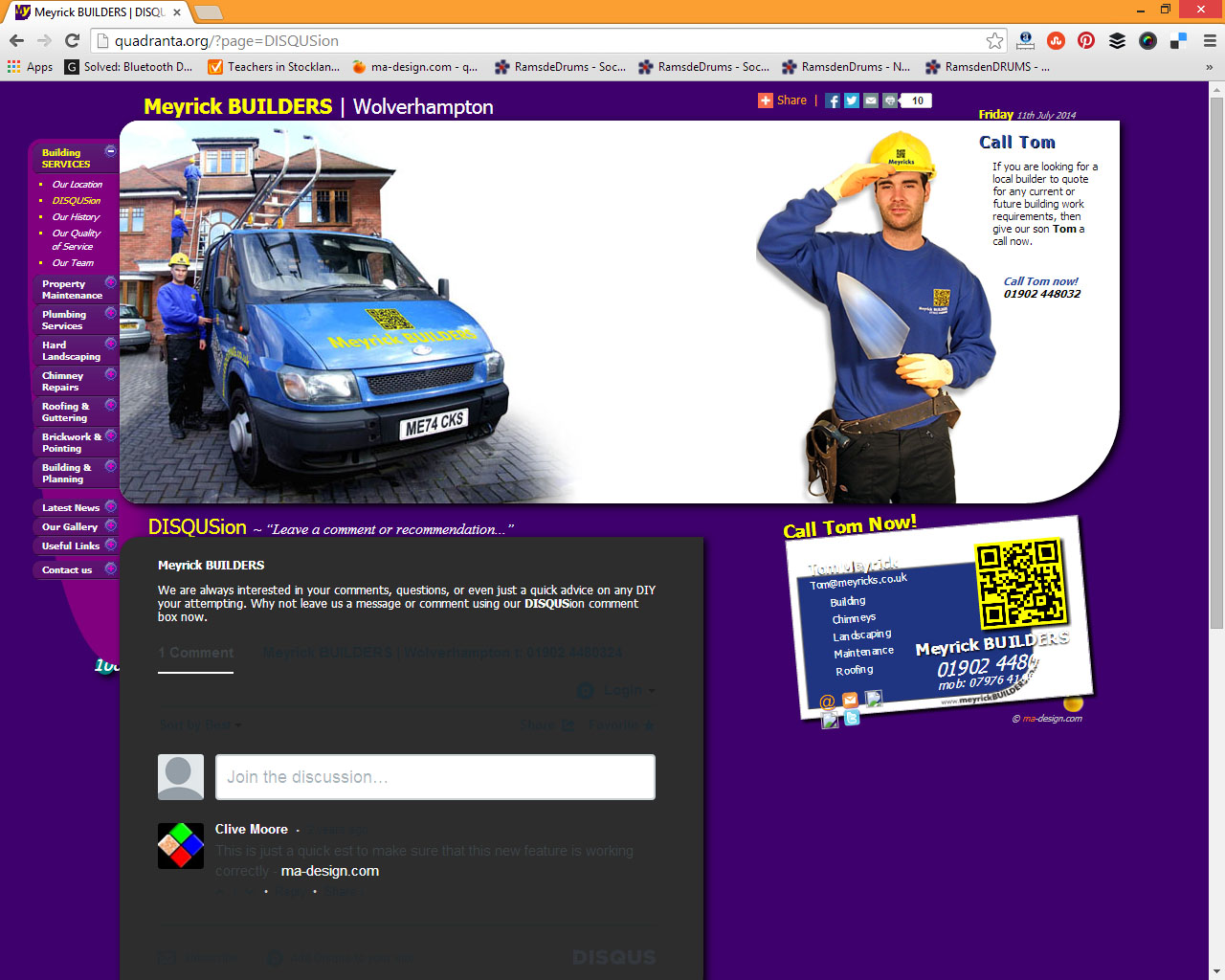Open the Teachers in Stockland bookmark

[x=275, y=67]
